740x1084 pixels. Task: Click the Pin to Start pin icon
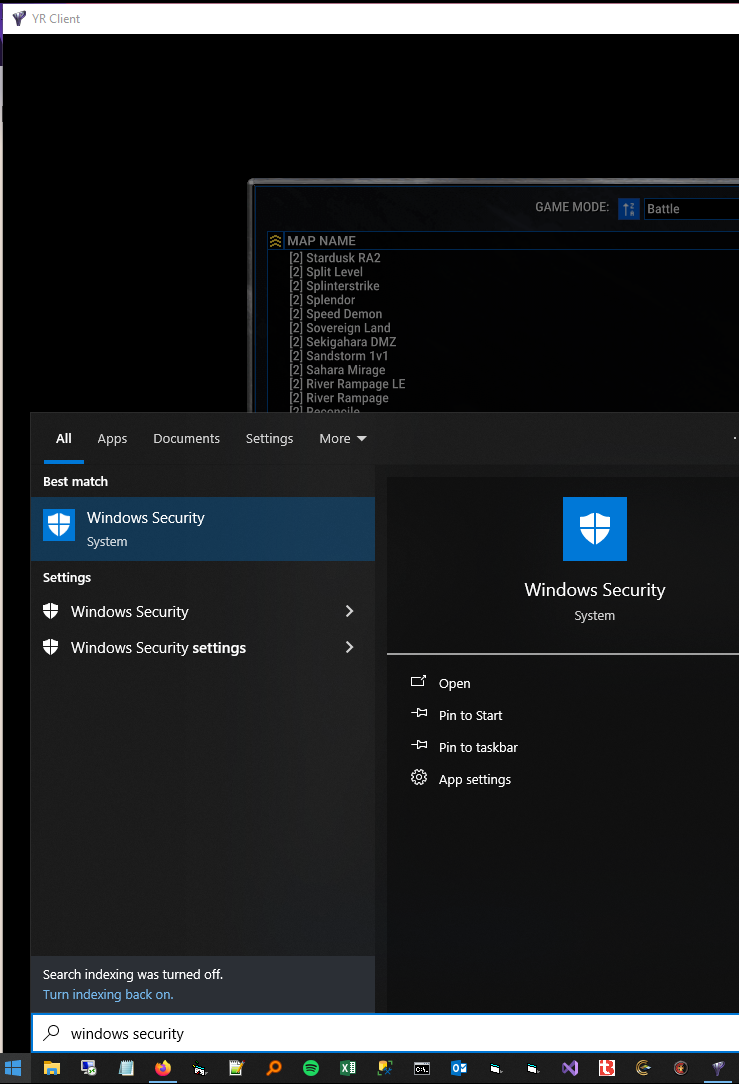pyautogui.click(x=418, y=713)
